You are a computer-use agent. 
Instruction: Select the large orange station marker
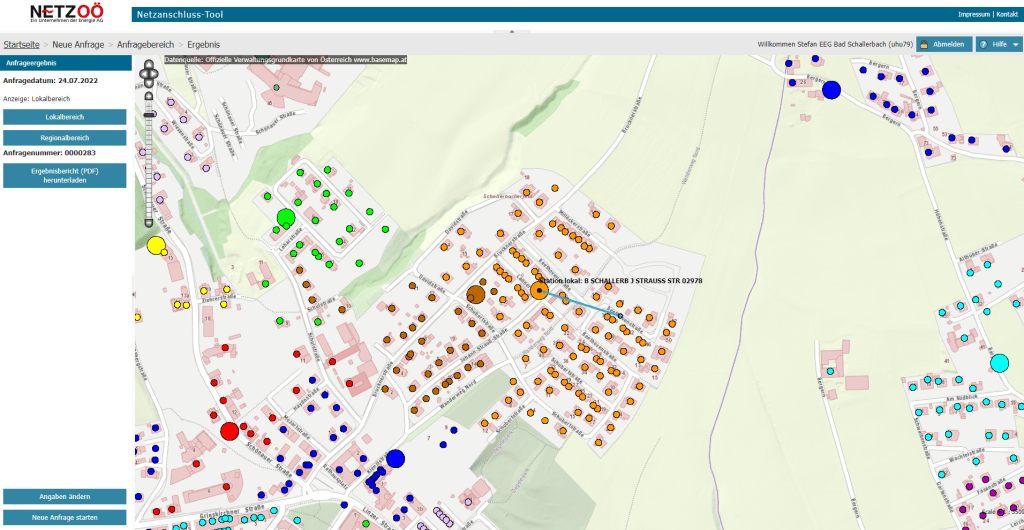539,290
